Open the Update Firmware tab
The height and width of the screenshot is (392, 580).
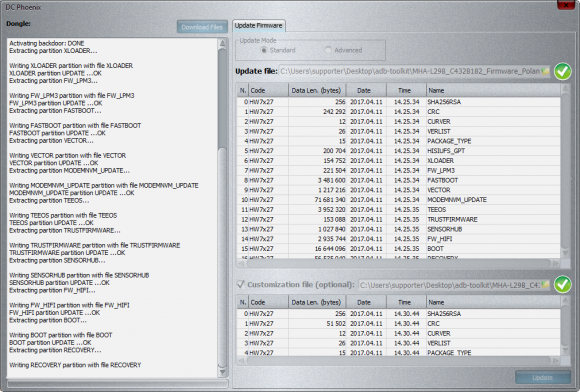(259, 26)
